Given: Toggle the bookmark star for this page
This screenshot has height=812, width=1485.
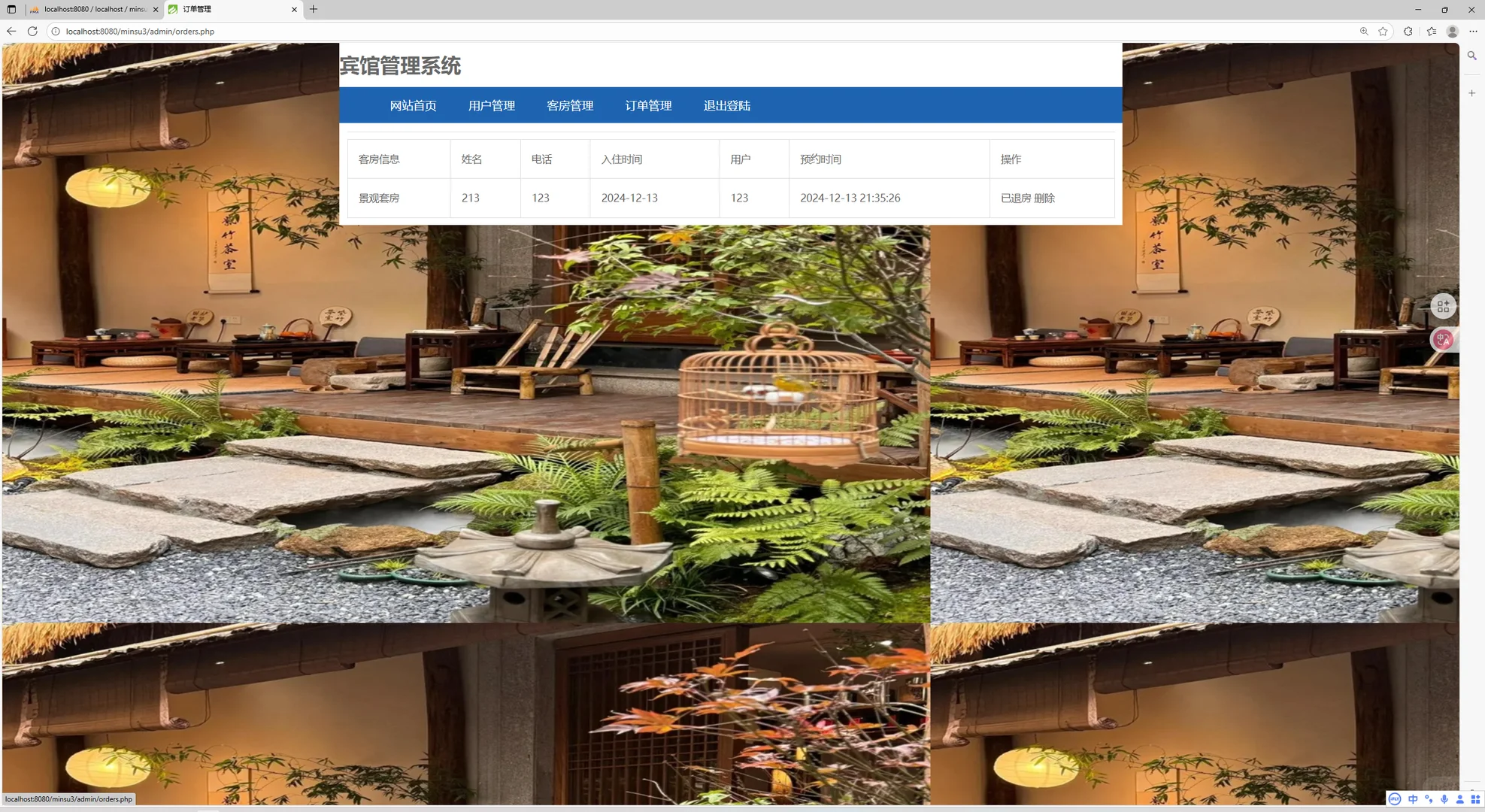Looking at the screenshot, I should pyautogui.click(x=1383, y=32).
